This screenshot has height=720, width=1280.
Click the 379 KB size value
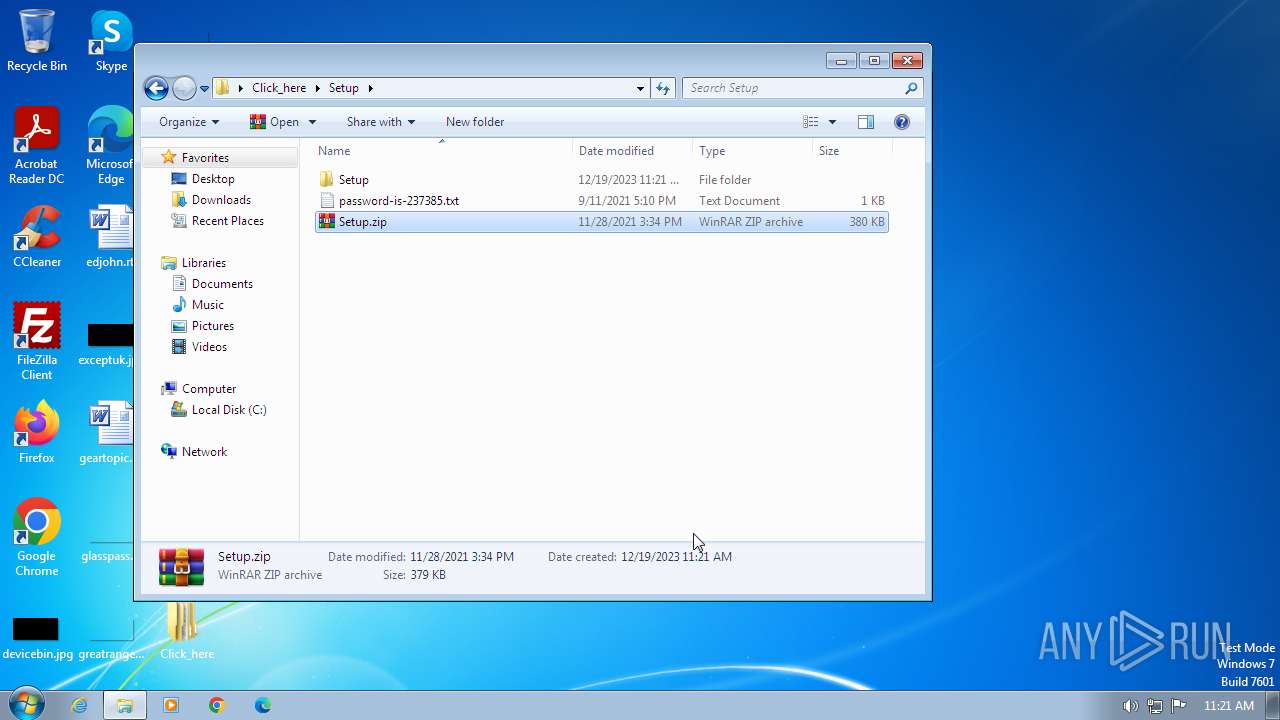(428, 575)
